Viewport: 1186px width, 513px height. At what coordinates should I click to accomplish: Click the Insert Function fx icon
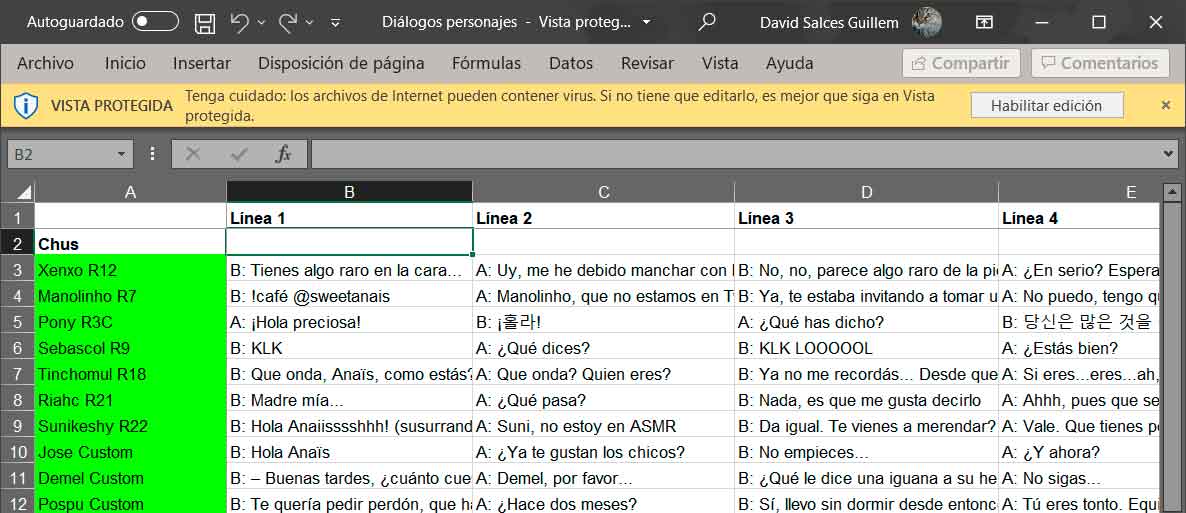(x=283, y=154)
